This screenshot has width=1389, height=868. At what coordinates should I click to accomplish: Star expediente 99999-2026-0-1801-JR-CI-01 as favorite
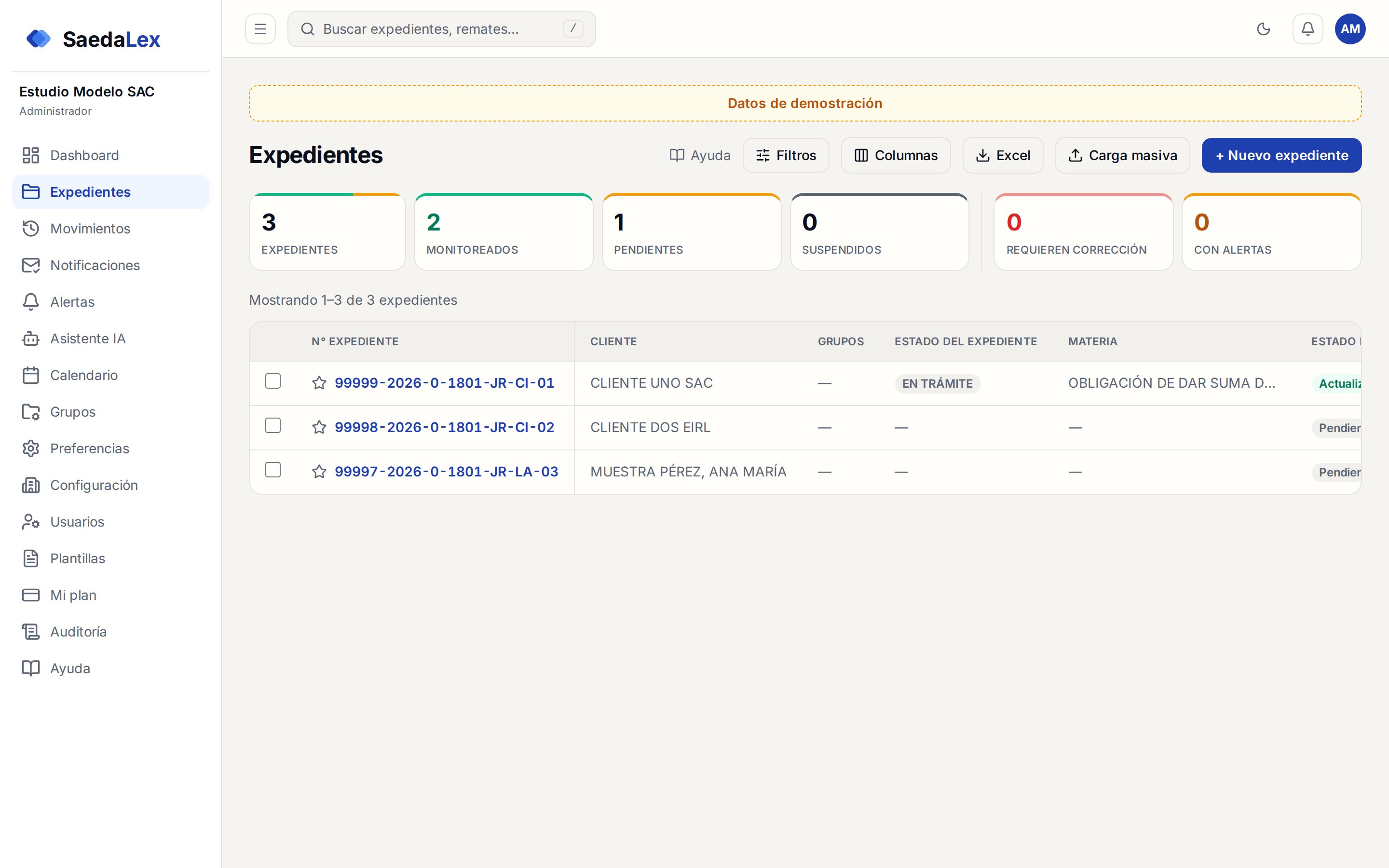click(x=319, y=383)
